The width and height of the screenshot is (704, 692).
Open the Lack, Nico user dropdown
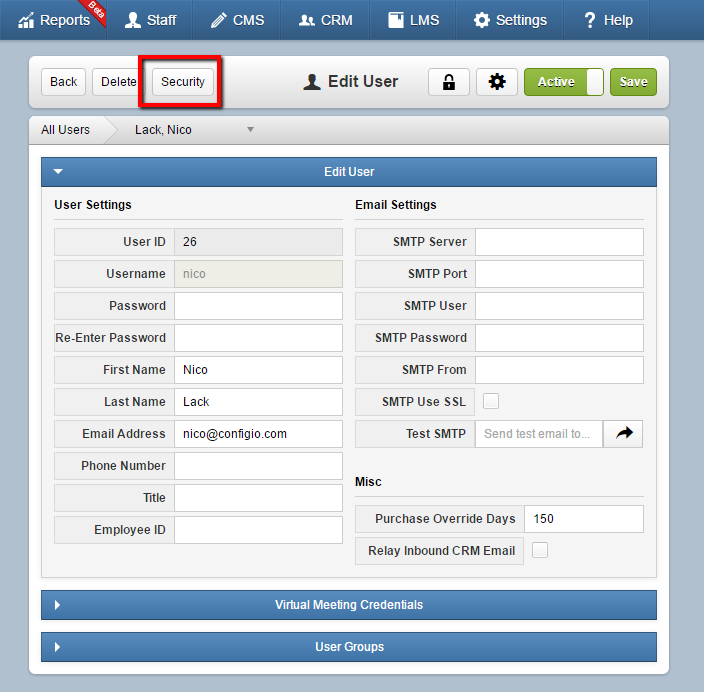(x=194, y=130)
